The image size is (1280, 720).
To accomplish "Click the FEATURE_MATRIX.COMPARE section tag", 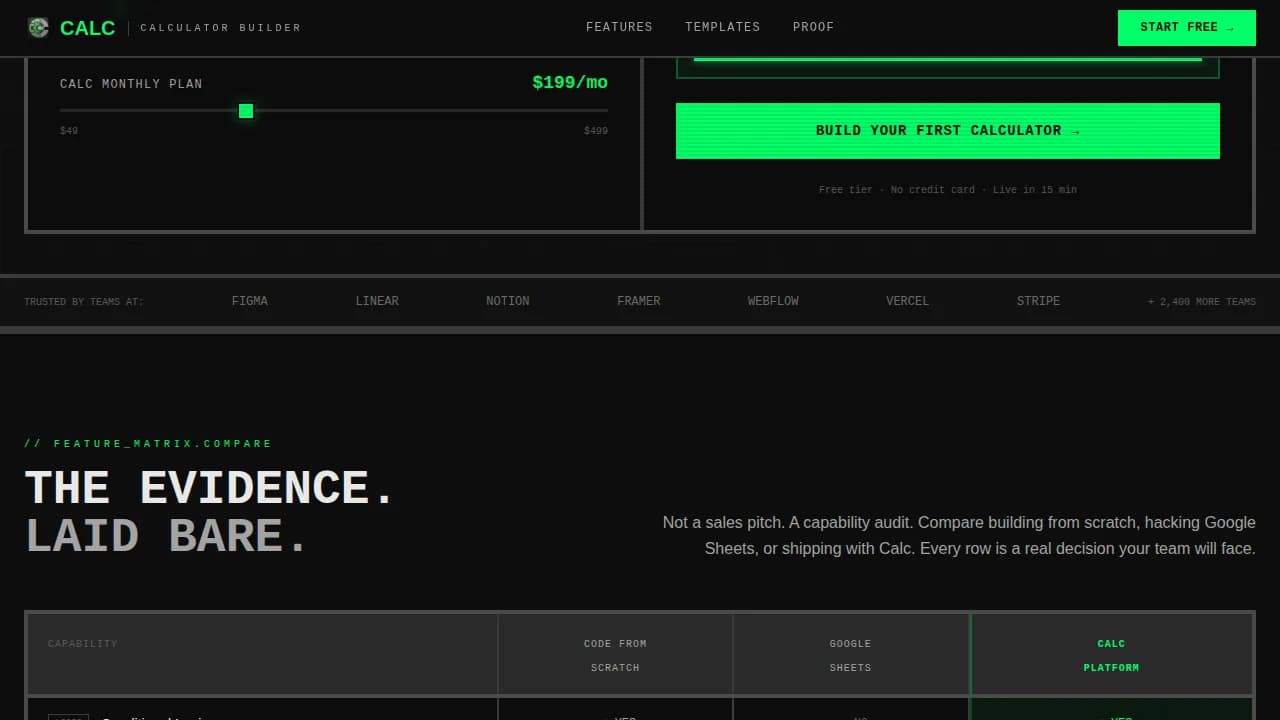I will pyautogui.click(x=148, y=443).
